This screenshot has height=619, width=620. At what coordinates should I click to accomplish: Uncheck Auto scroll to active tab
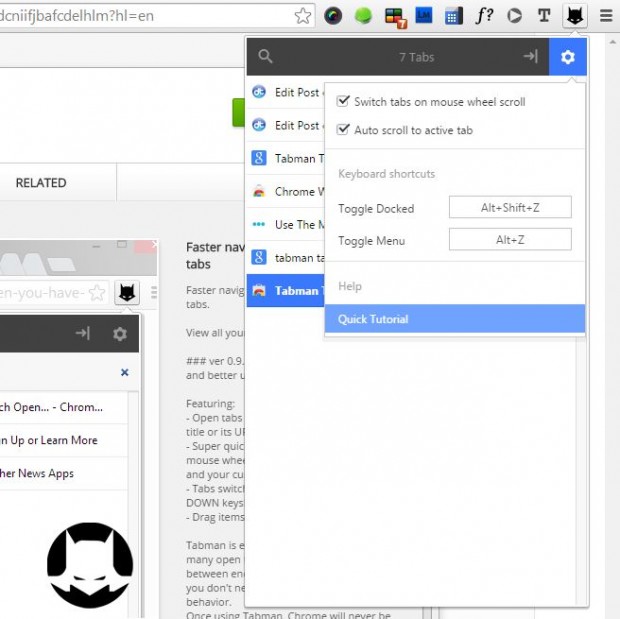343,130
